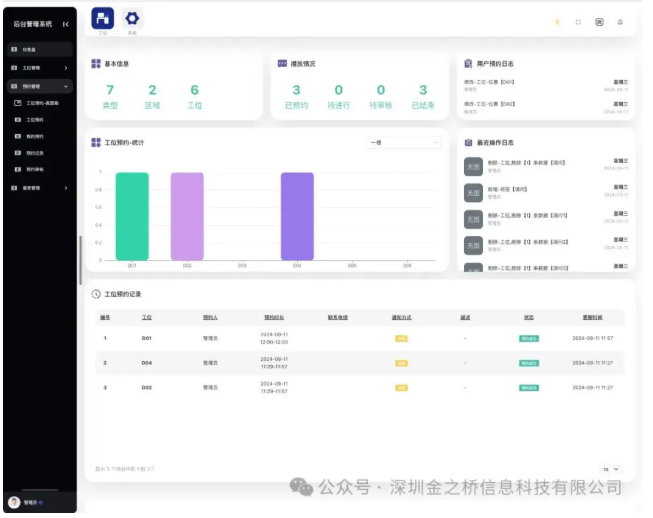This screenshot has height=518, width=653.
Task: Toggle the yellow theme icon in the header
Action: point(557,22)
